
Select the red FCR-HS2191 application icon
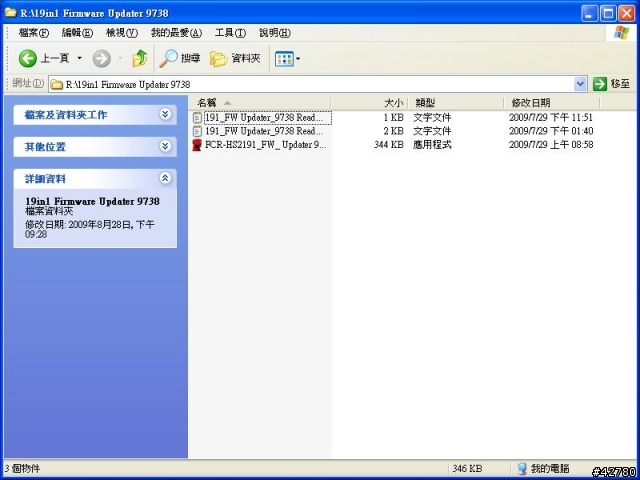click(198, 145)
